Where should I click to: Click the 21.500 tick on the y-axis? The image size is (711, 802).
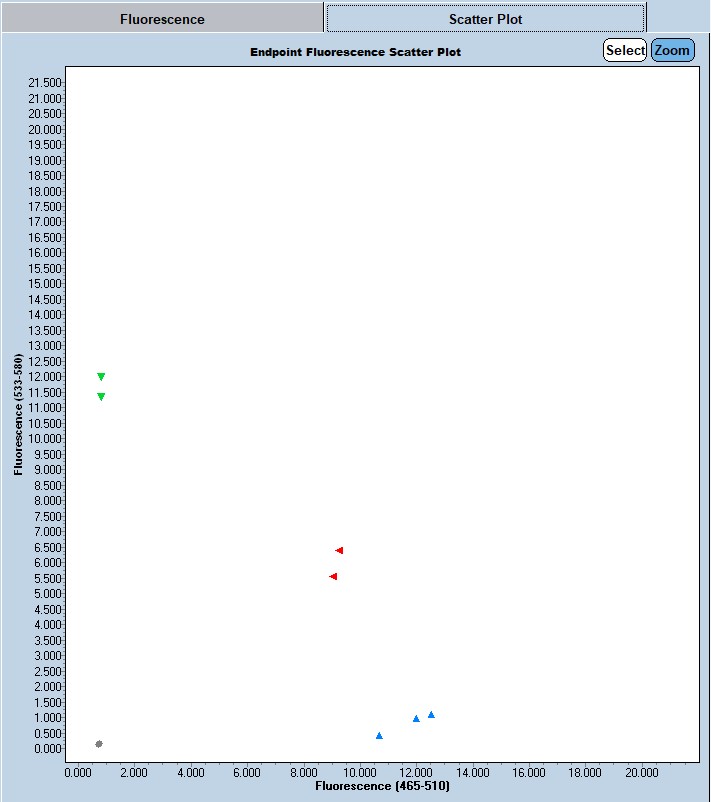tap(45, 82)
